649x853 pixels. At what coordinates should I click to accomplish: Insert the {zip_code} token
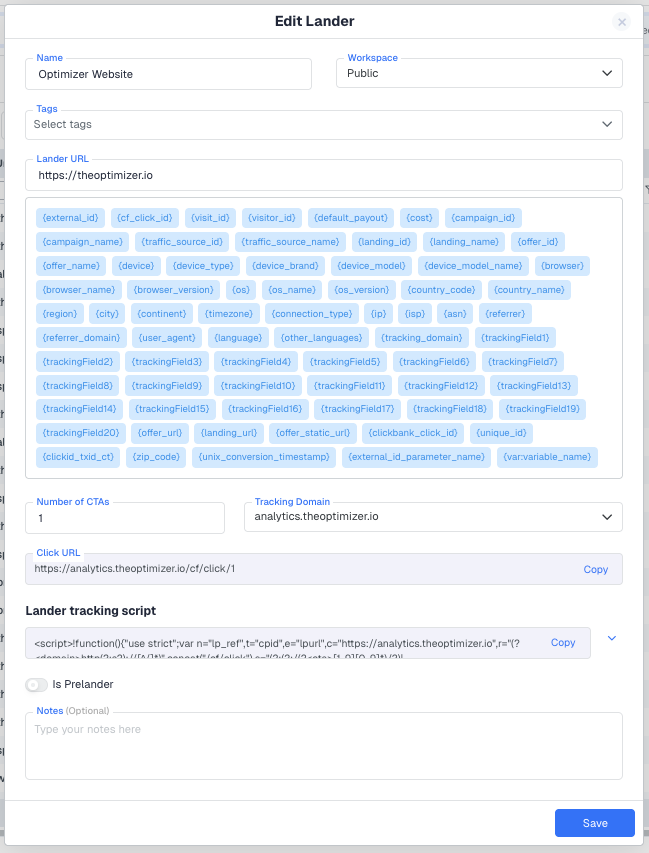pos(156,458)
